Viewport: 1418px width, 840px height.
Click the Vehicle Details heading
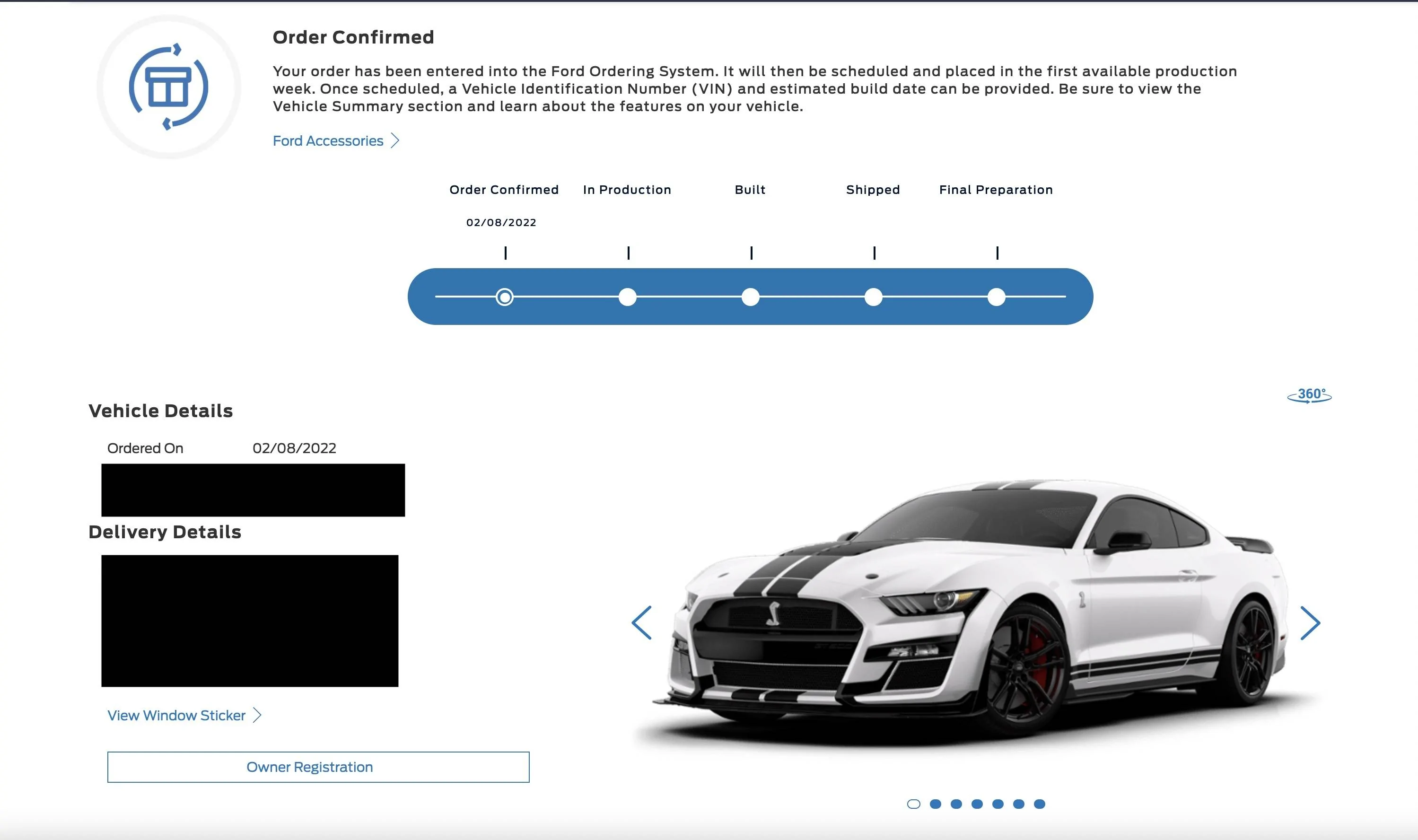(x=161, y=411)
